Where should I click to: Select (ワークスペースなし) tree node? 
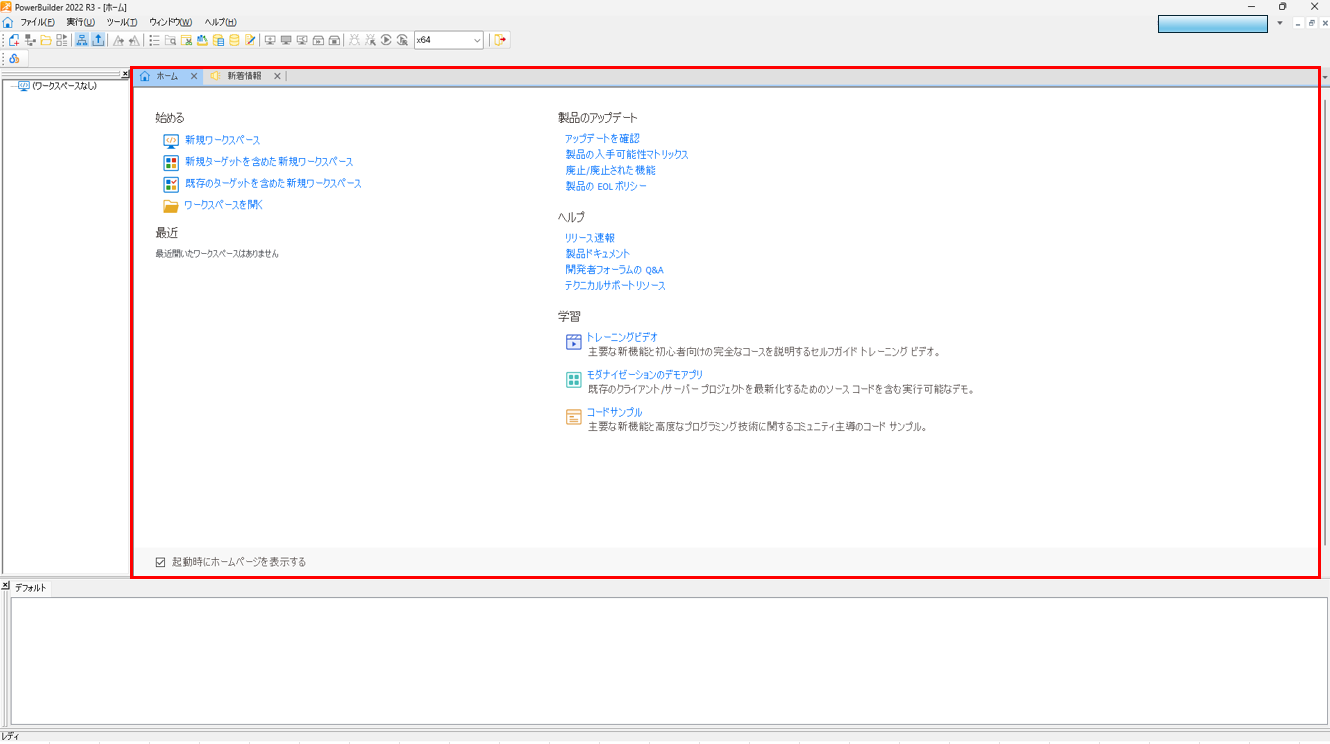64,86
